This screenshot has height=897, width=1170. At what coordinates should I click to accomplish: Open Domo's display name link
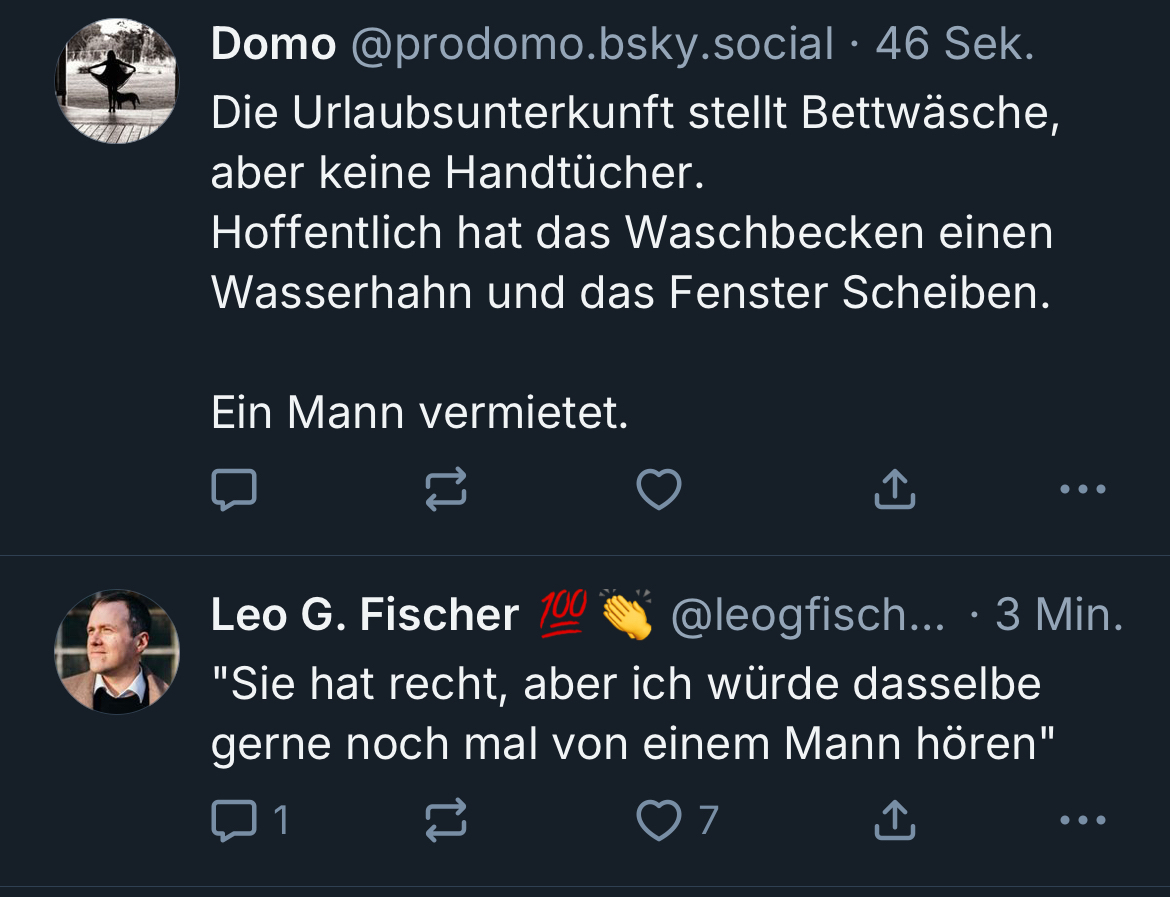273,45
